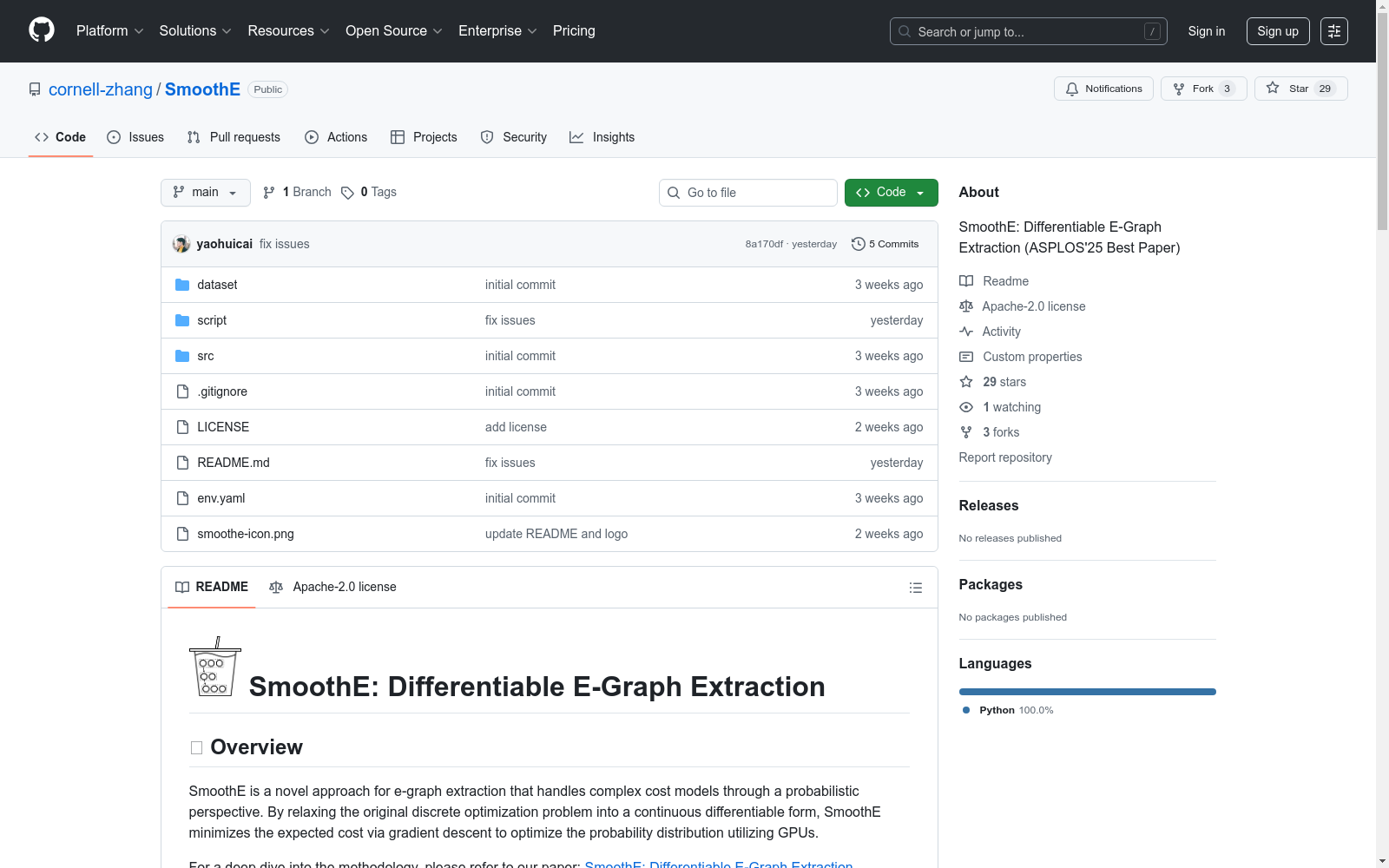The image size is (1389, 868).
Task: Open the add license commit message
Action: [516, 427]
